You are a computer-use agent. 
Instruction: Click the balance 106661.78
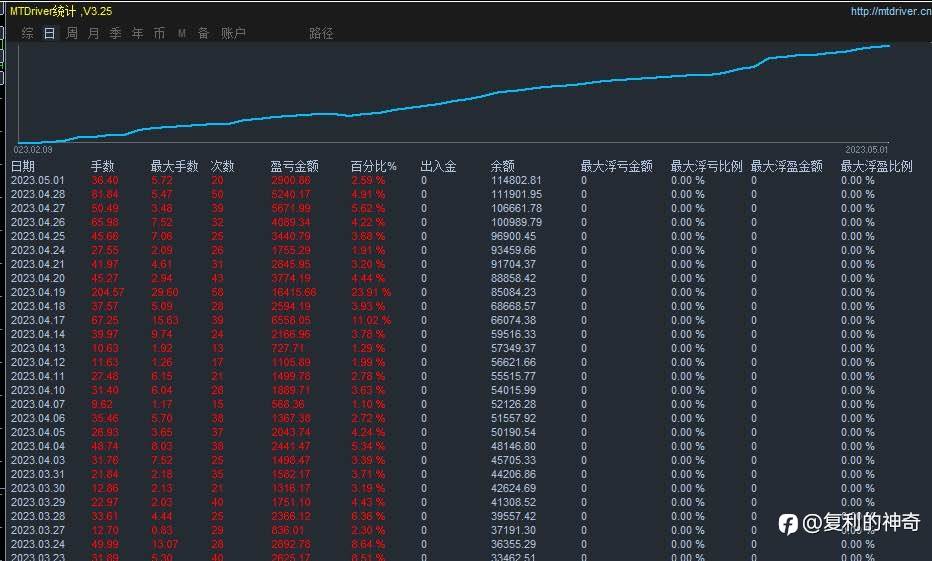[x=516, y=209]
